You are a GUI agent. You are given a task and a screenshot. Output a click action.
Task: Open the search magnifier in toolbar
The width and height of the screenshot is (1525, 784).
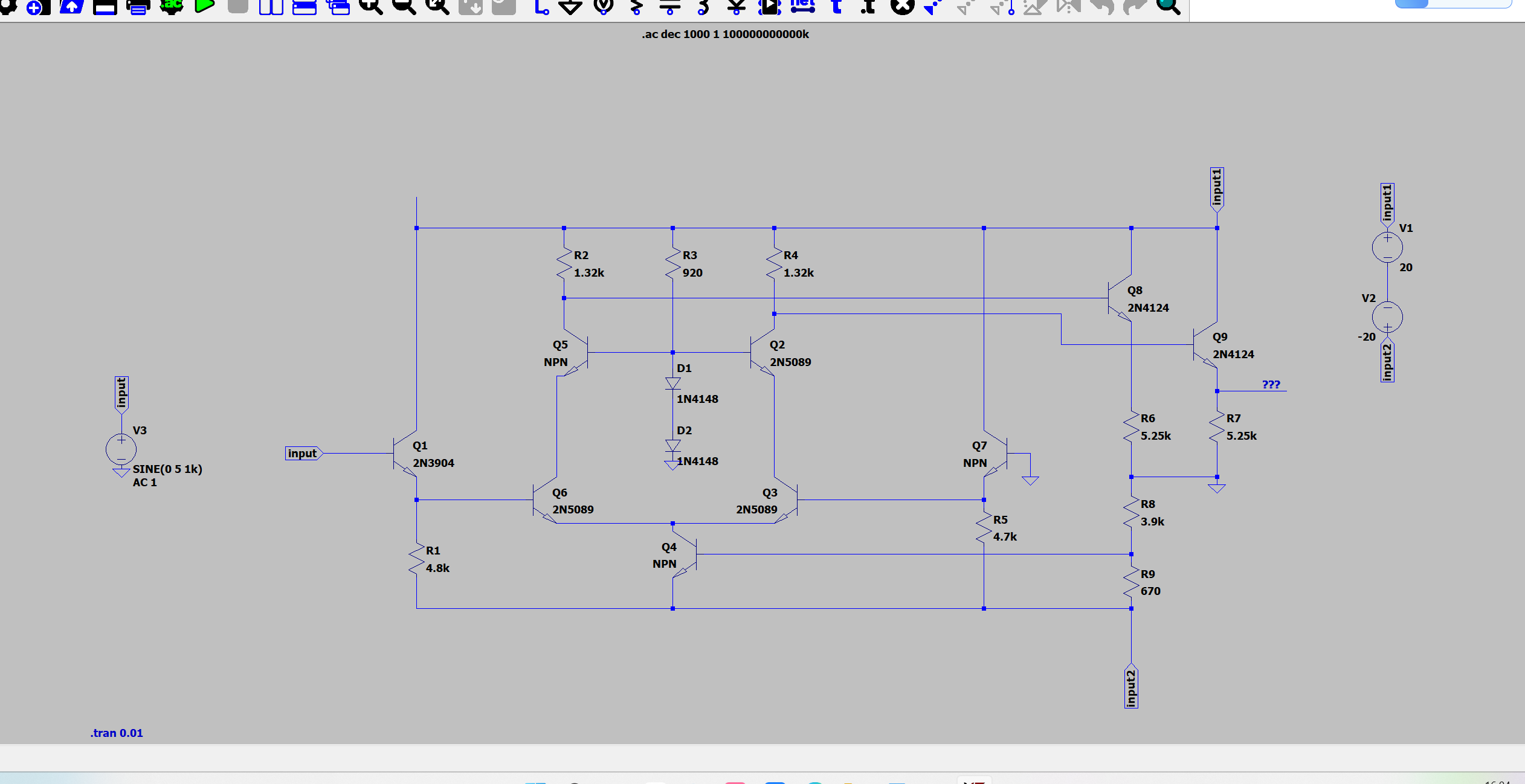click(x=1168, y=6)
